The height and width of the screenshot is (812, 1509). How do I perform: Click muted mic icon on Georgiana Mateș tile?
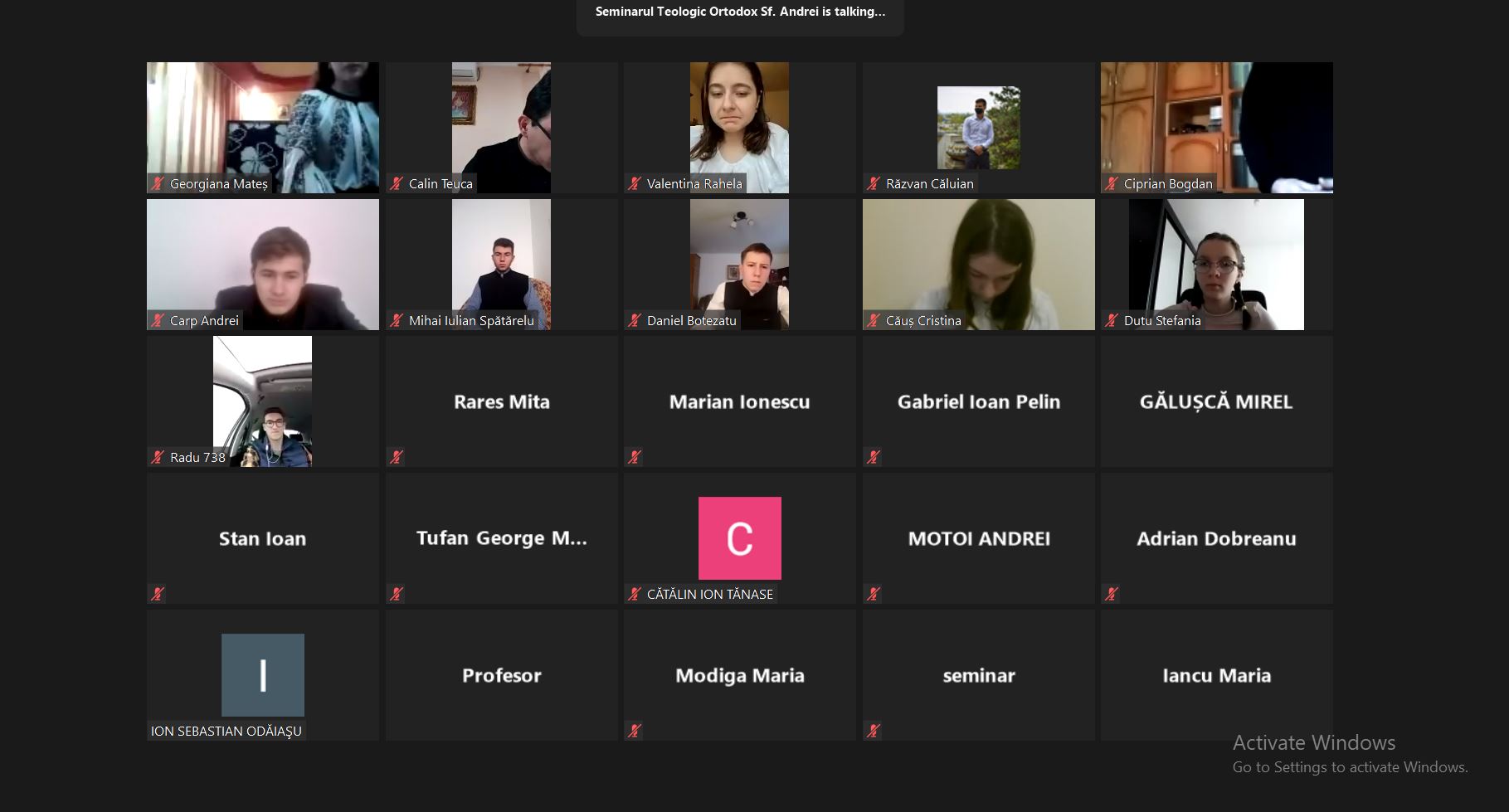[158, 183]
